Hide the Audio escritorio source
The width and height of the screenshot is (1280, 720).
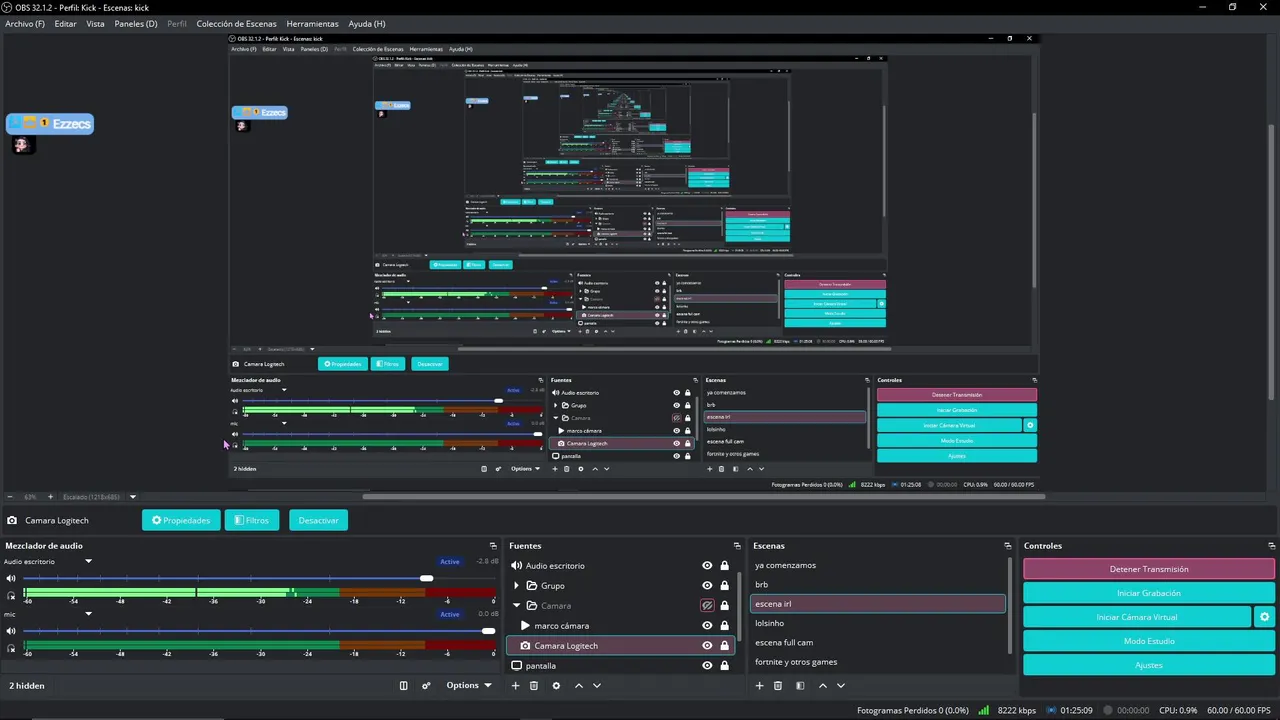coord(707,566)
